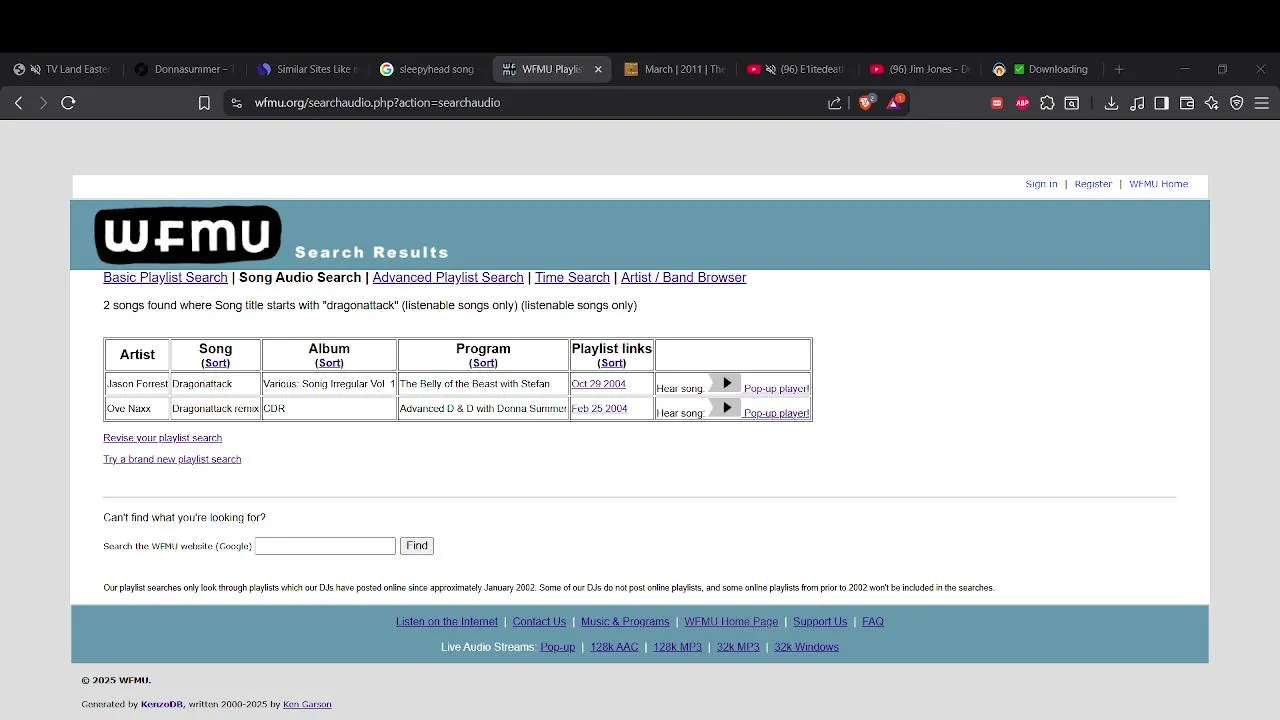
Task: Click the Find button
Action: [x=417, y=546]
